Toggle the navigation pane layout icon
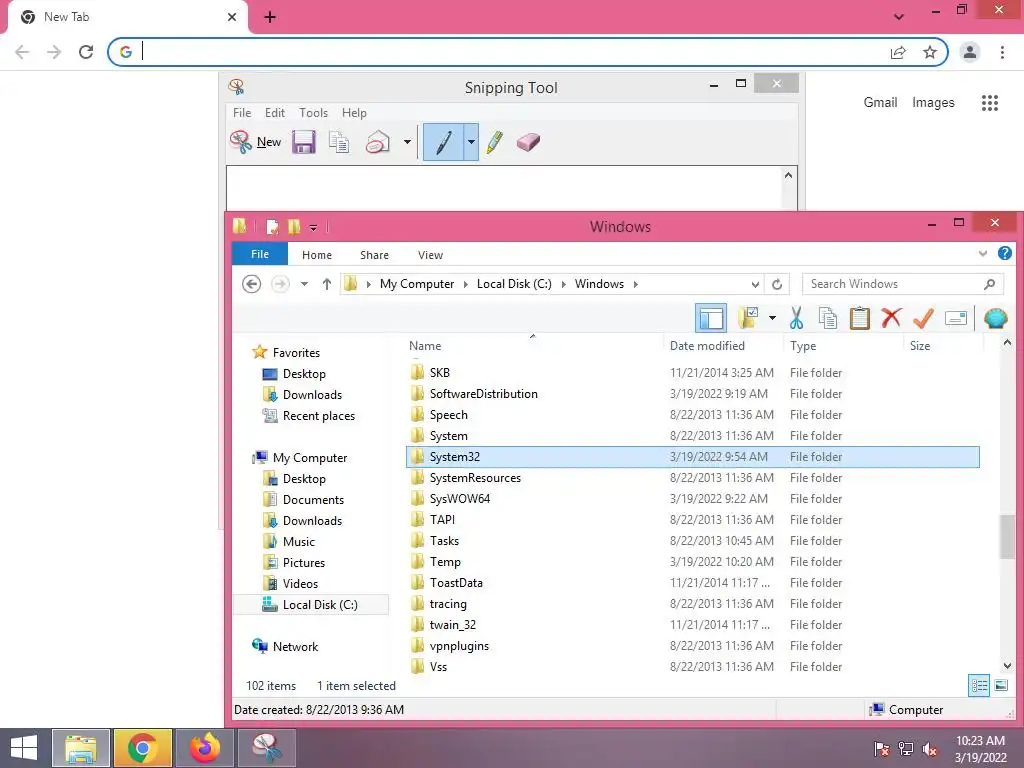 tap(711, 319)
